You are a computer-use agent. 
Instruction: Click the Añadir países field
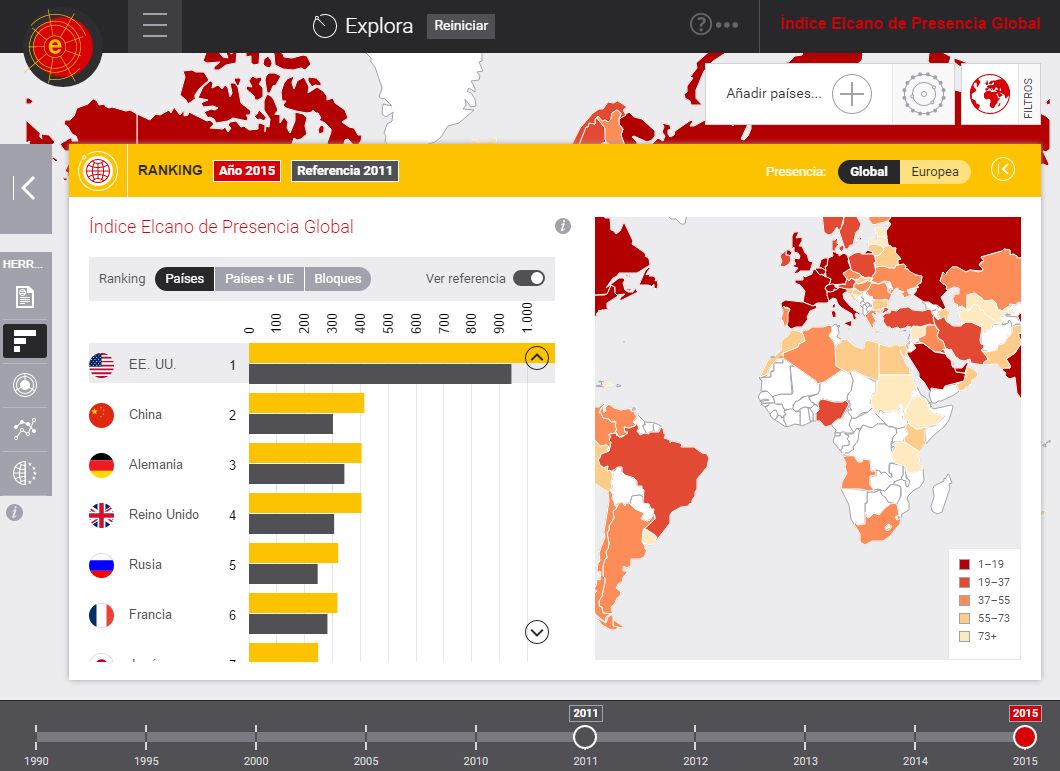pos(774,93)
